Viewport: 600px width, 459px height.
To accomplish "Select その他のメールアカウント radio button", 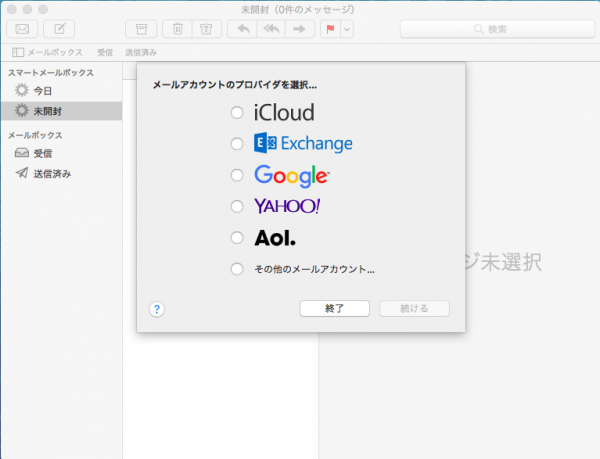I will click(x=237, y=269).
